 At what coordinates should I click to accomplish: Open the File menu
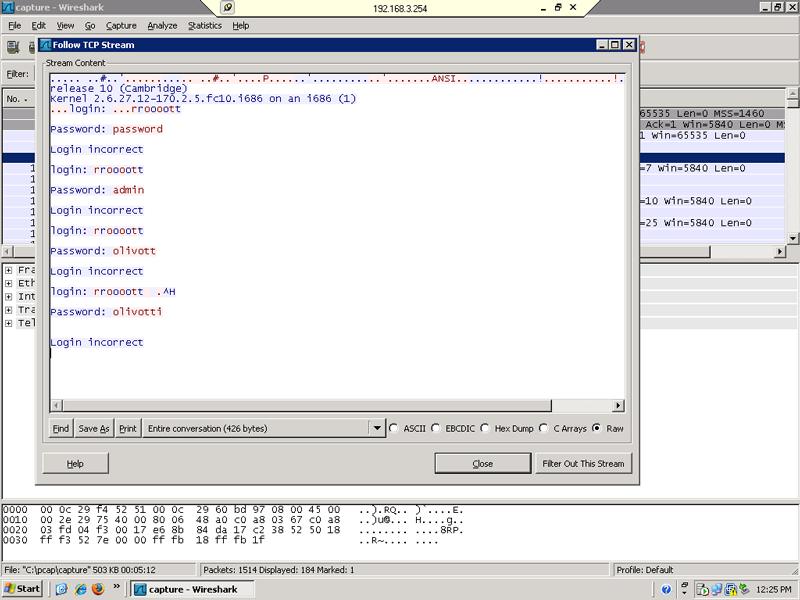[15, 26]
